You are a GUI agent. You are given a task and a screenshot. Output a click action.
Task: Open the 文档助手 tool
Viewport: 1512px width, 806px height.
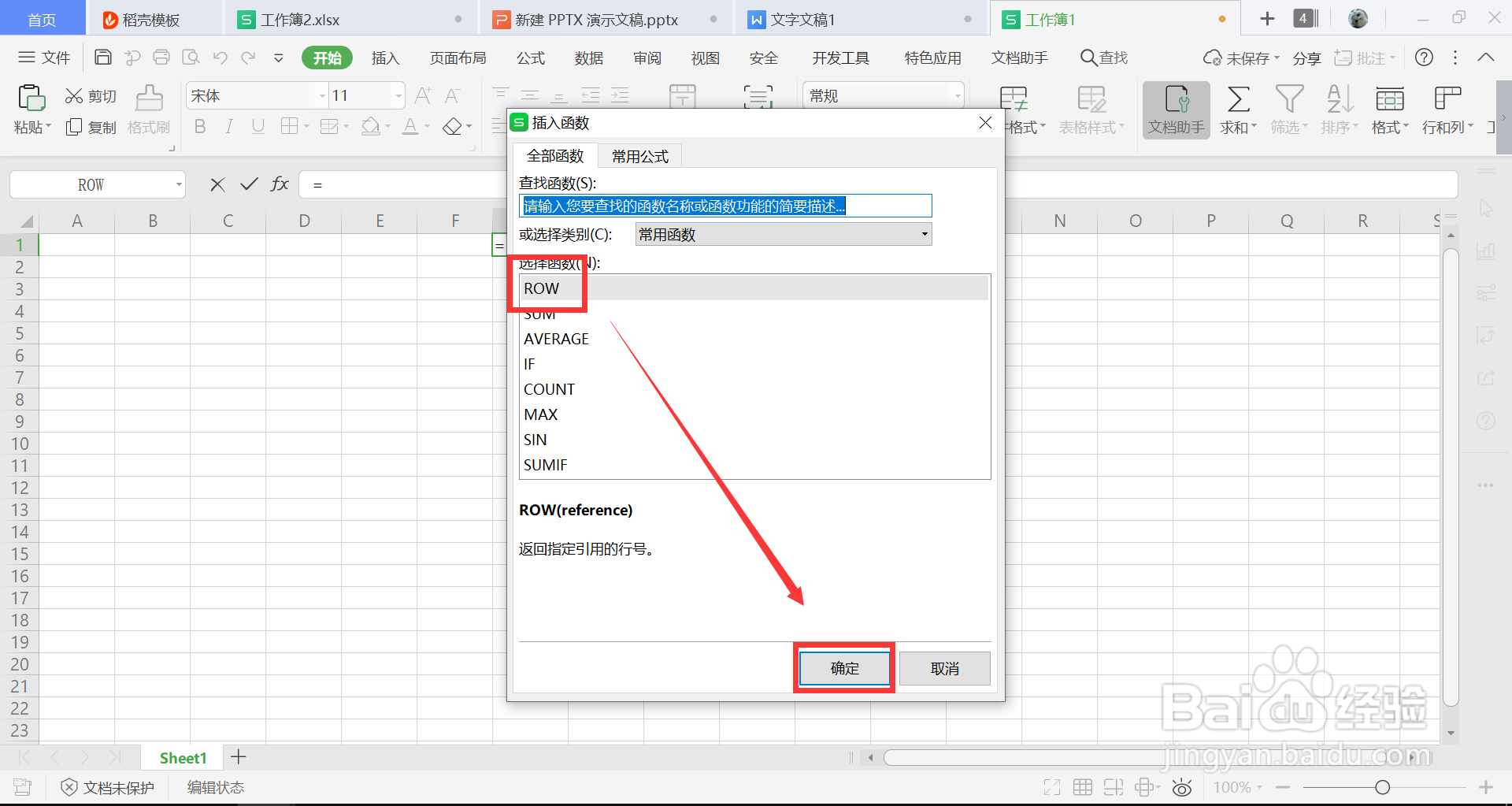pyautogui.click(x=1176, y=110)
